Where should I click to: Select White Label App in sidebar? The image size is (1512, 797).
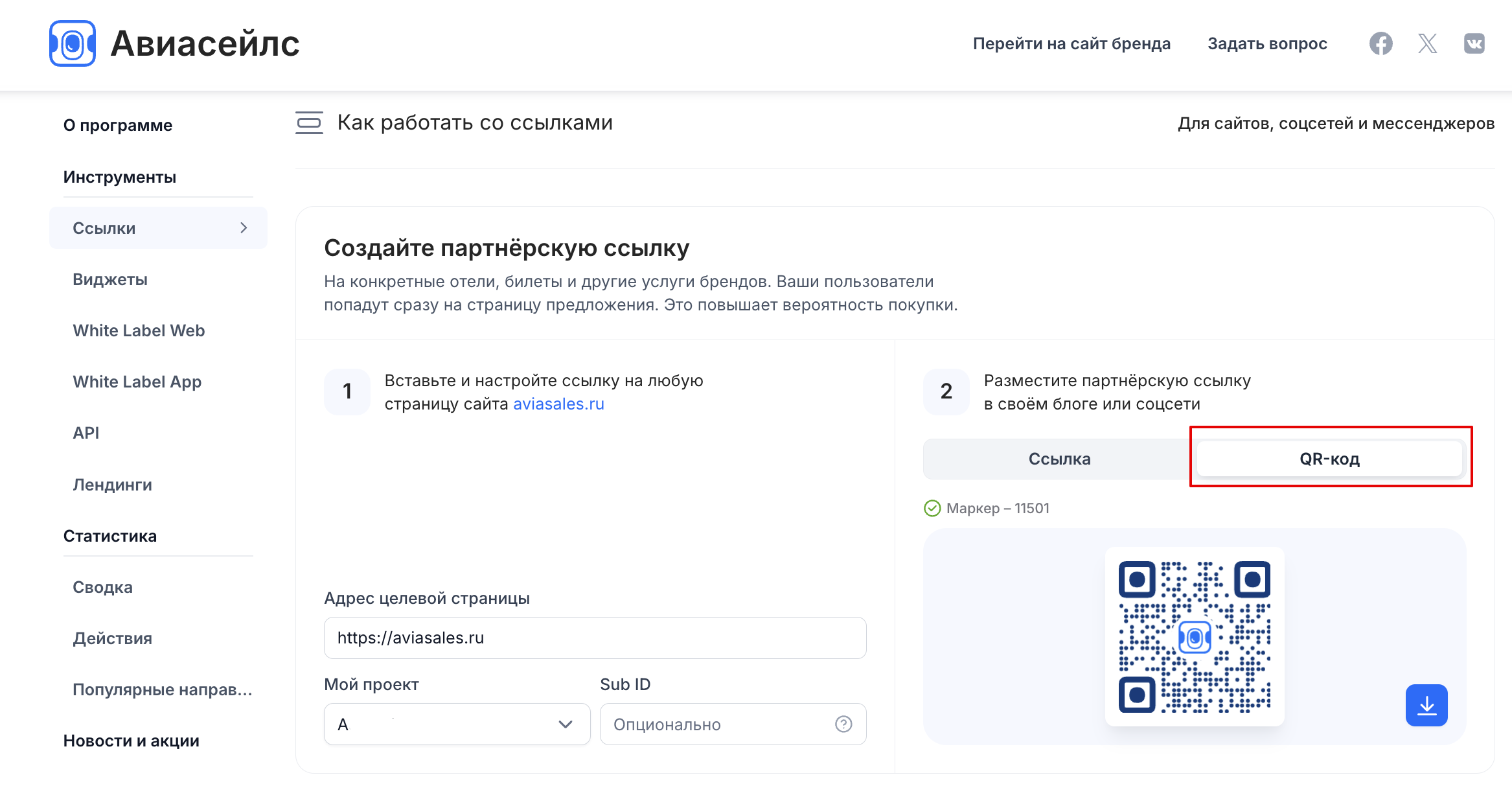pyautogui.click(x=137, y=382)
